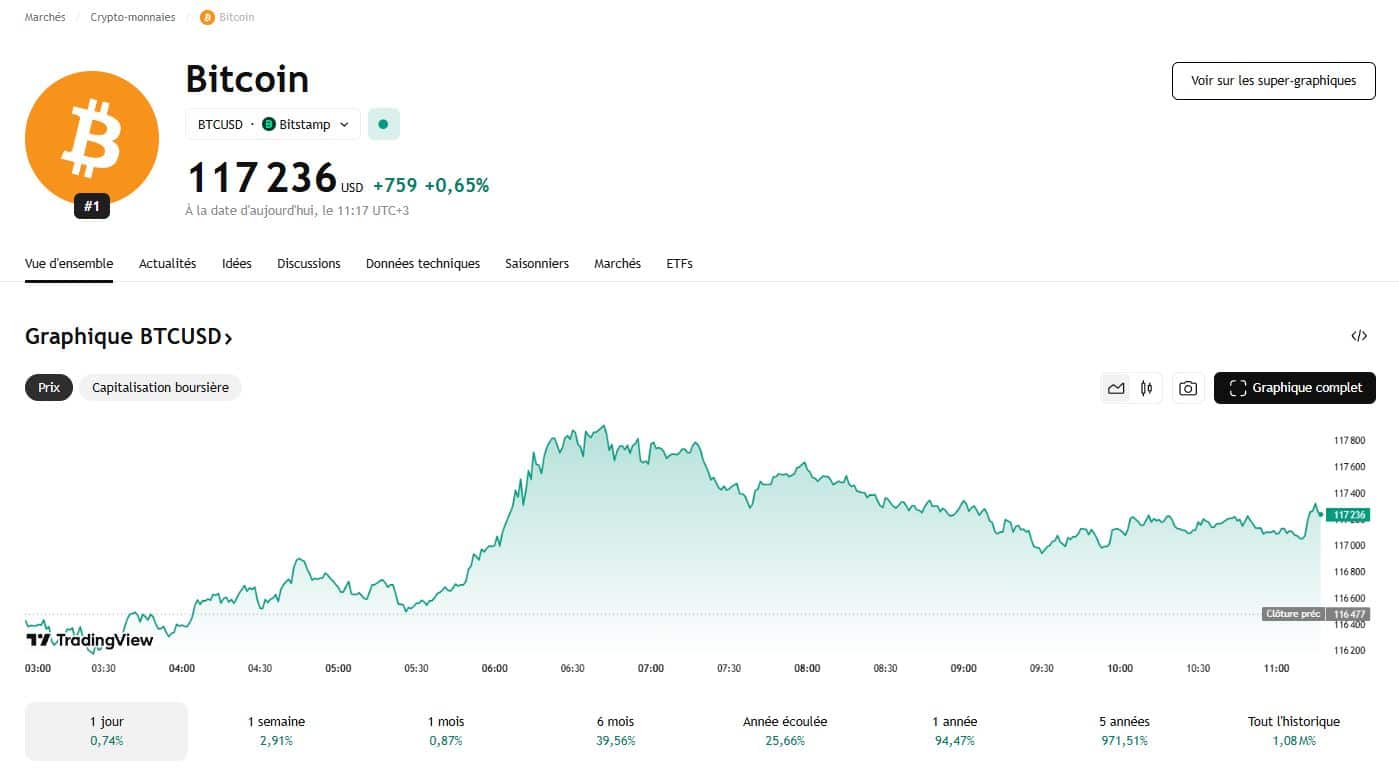Follow the Crypto-monnaies breadcrumb link
This screenshot has height=770, width=1399.
coord(133,17)
